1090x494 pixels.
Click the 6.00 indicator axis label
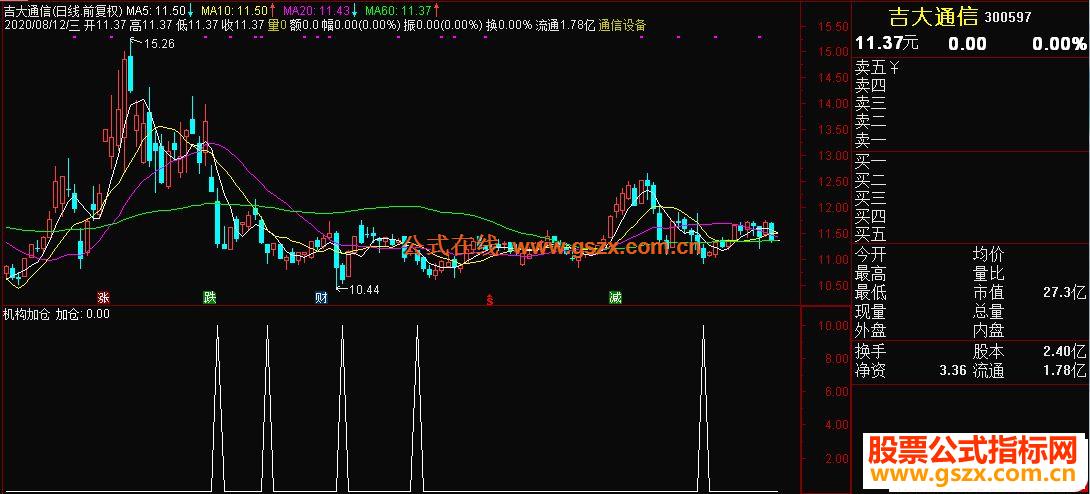[x=835, y=392]
